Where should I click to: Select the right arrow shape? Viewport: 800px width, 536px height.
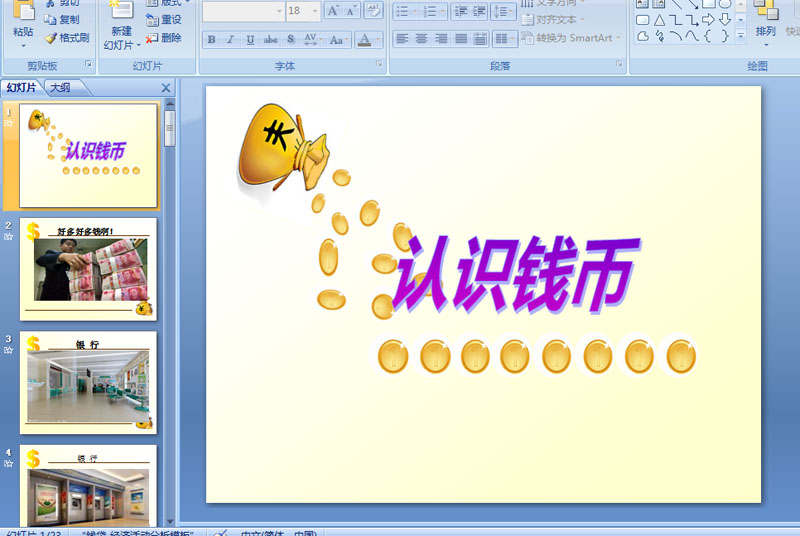[708, 20]
